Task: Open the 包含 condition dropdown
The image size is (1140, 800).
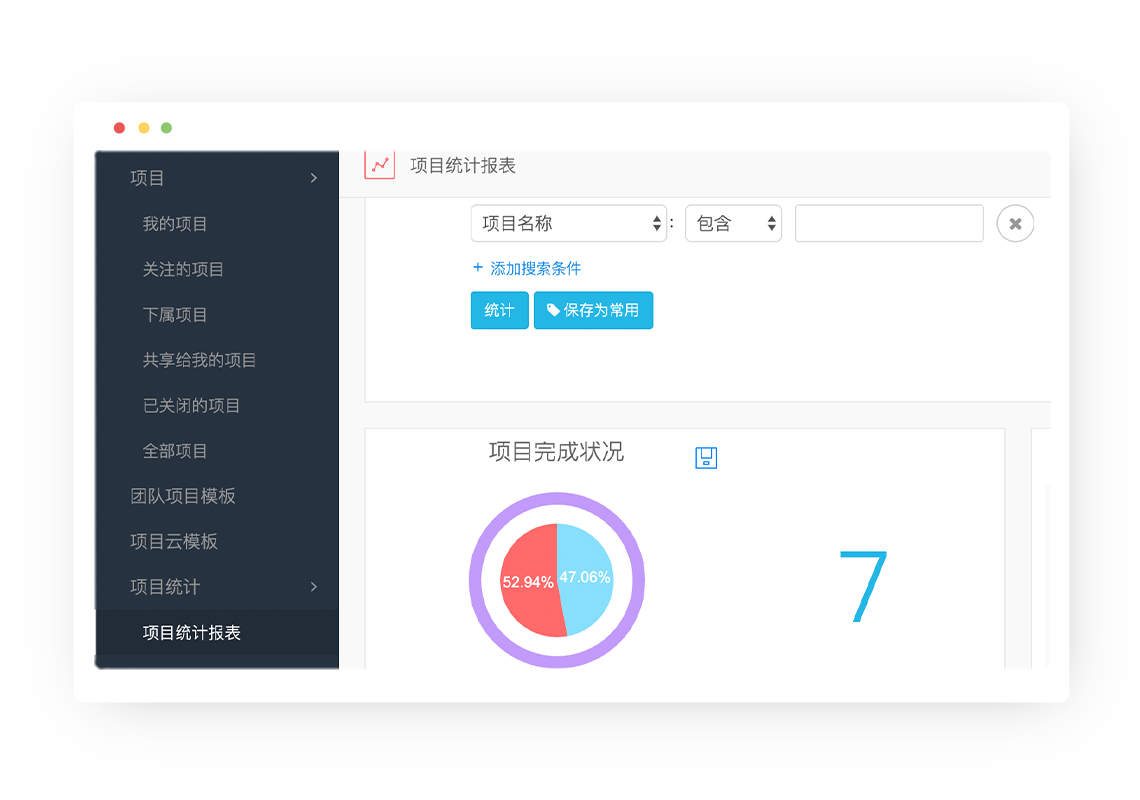Action: (734, 223)
